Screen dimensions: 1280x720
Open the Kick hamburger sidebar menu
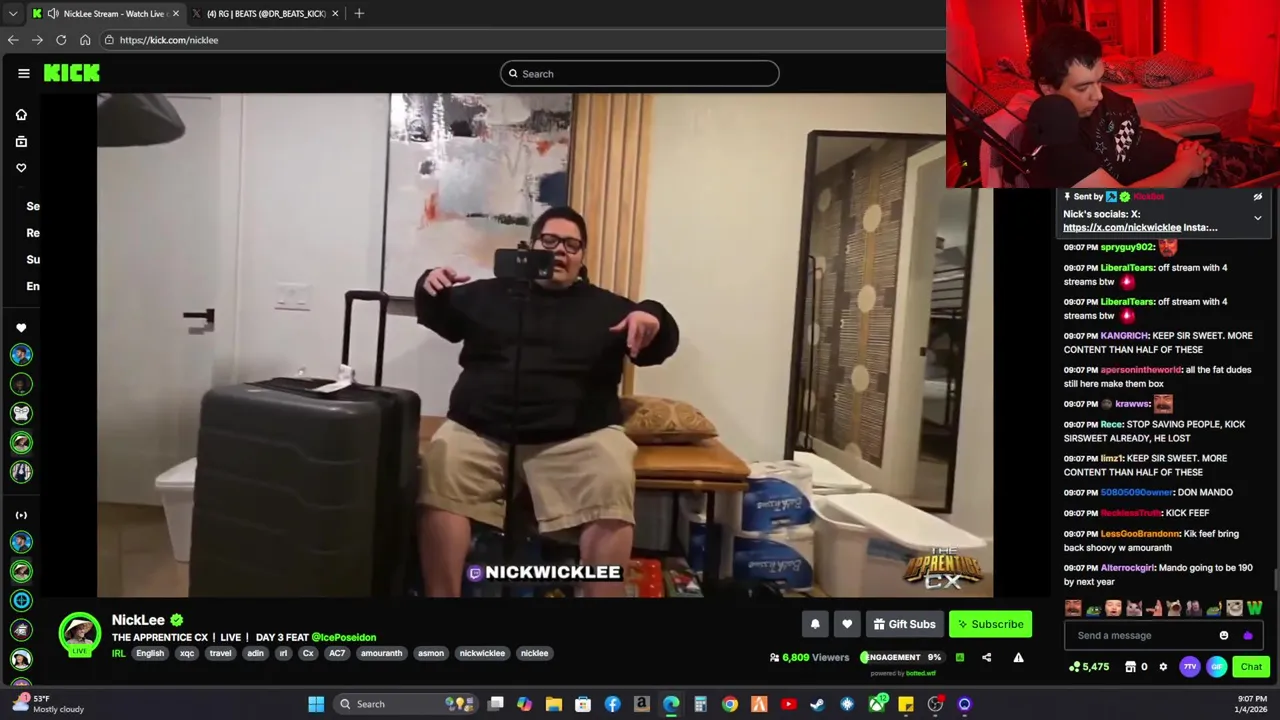[23, 73]
